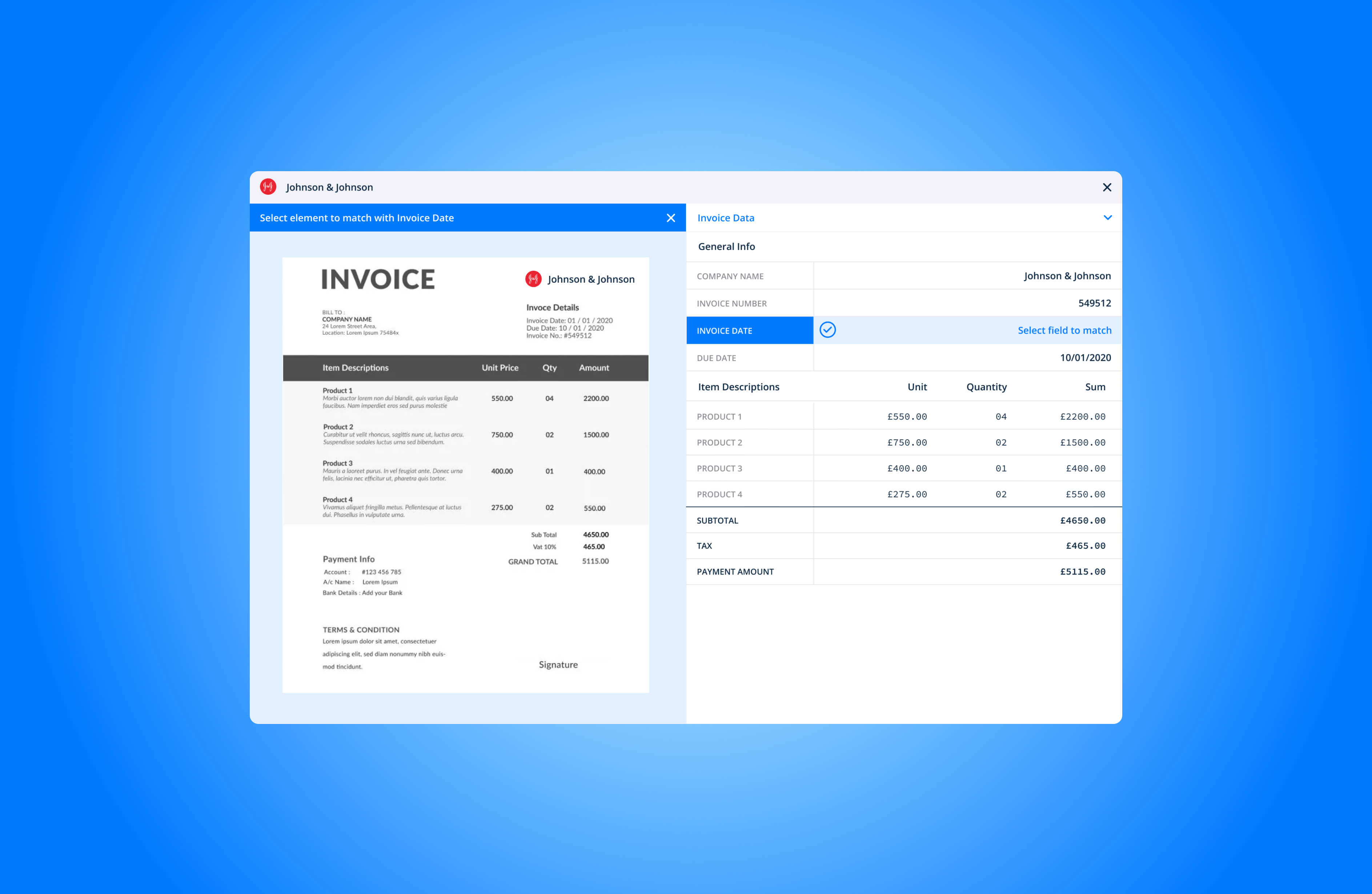Click the 'Invoce Details' heading on invoice

(x=552, y=307)
